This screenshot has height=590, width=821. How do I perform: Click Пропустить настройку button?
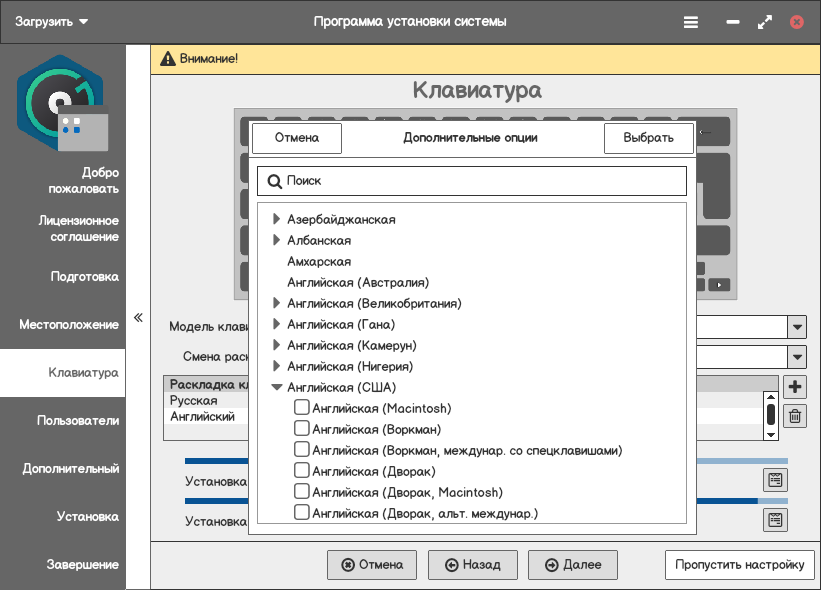point(739,565)
